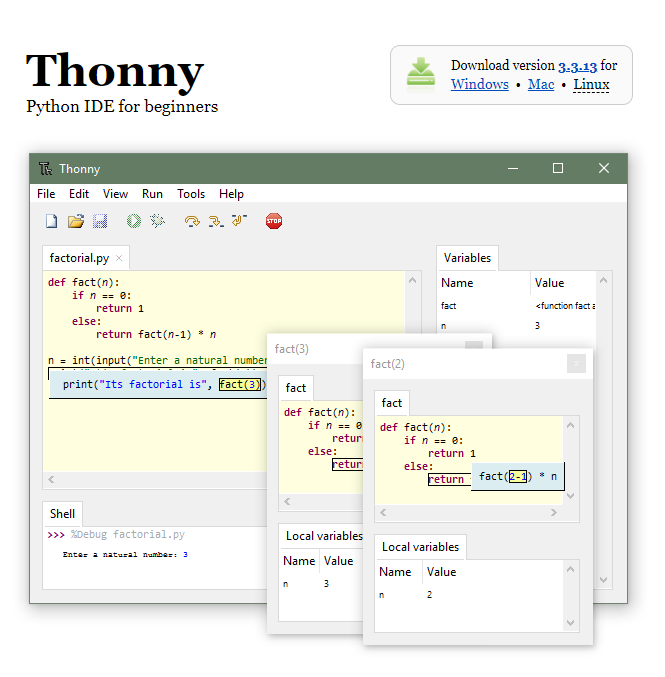Close the Thonny main window
The height and width of the screenshot is (677, 665).
coord(604,168)
